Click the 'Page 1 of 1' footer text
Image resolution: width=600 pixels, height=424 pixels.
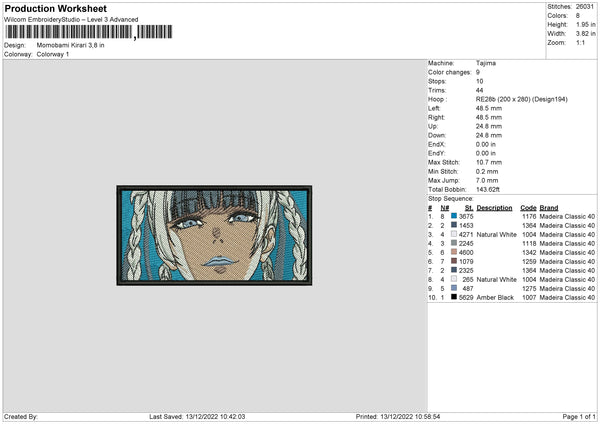(579, 417)
